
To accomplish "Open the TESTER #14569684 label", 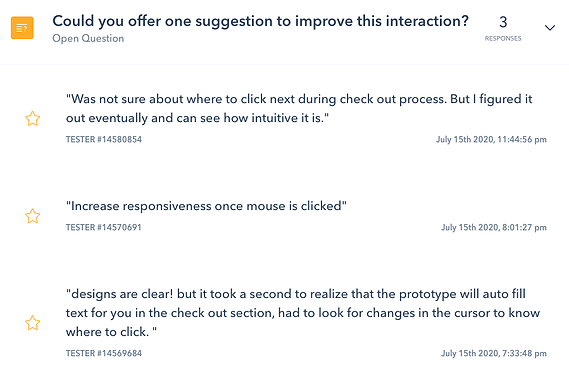I will [104, 353].
